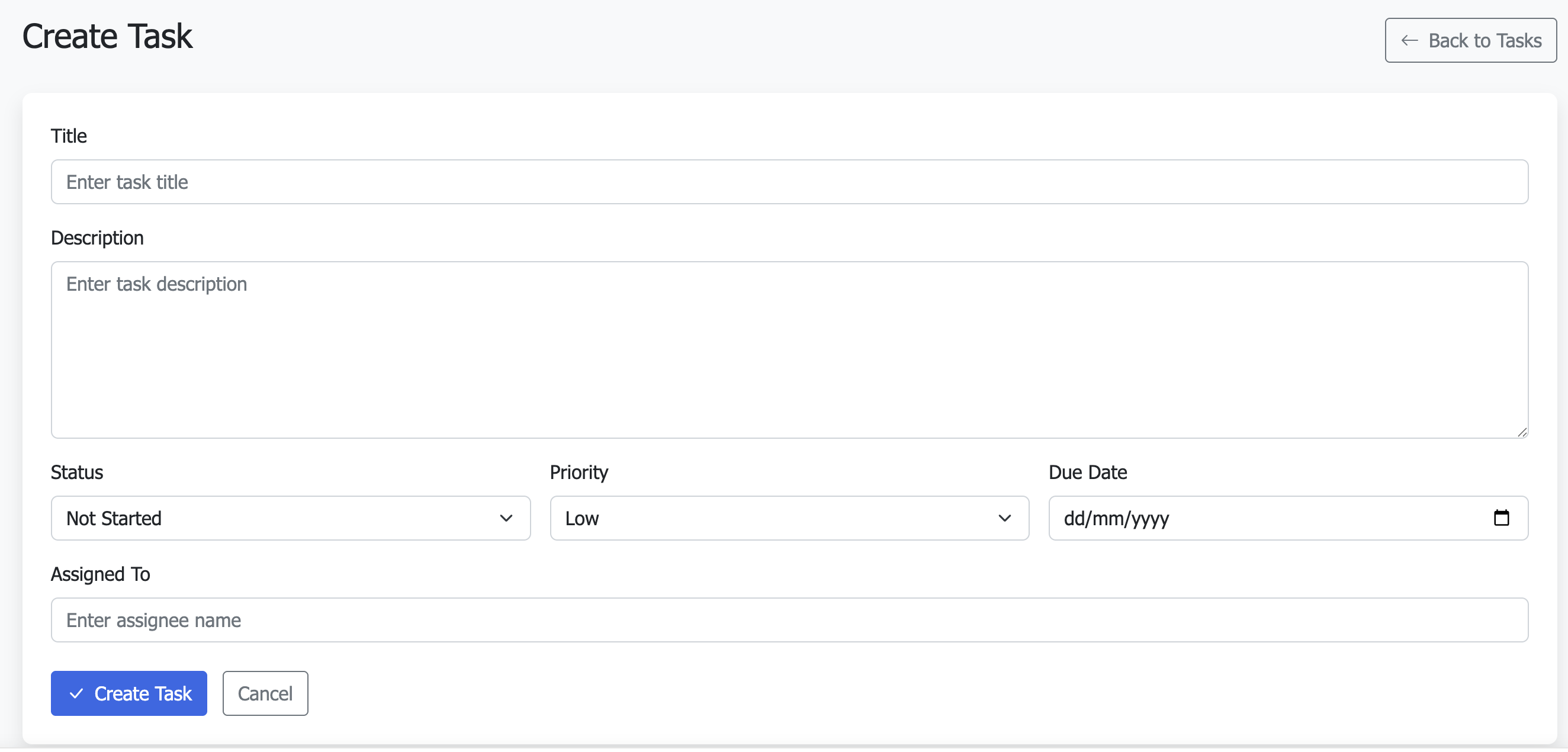Click the Due Date label
Viewport: 1568px width, 752px height.
click(x=1088, y=472)
